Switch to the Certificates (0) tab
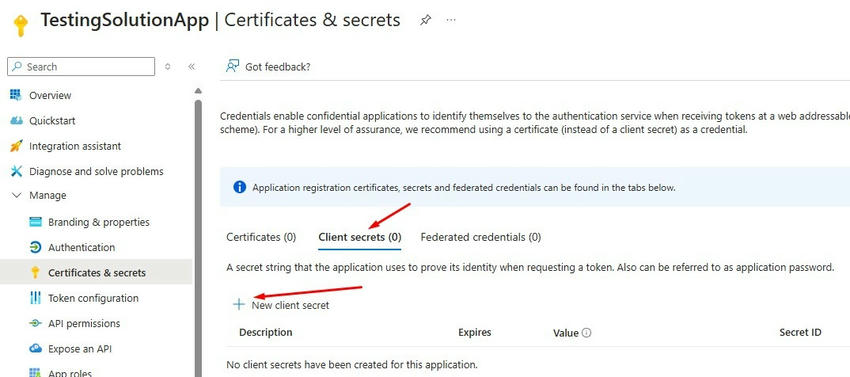Screen dimensions: 850x377 pyautogui.click(x=261, y=237)
